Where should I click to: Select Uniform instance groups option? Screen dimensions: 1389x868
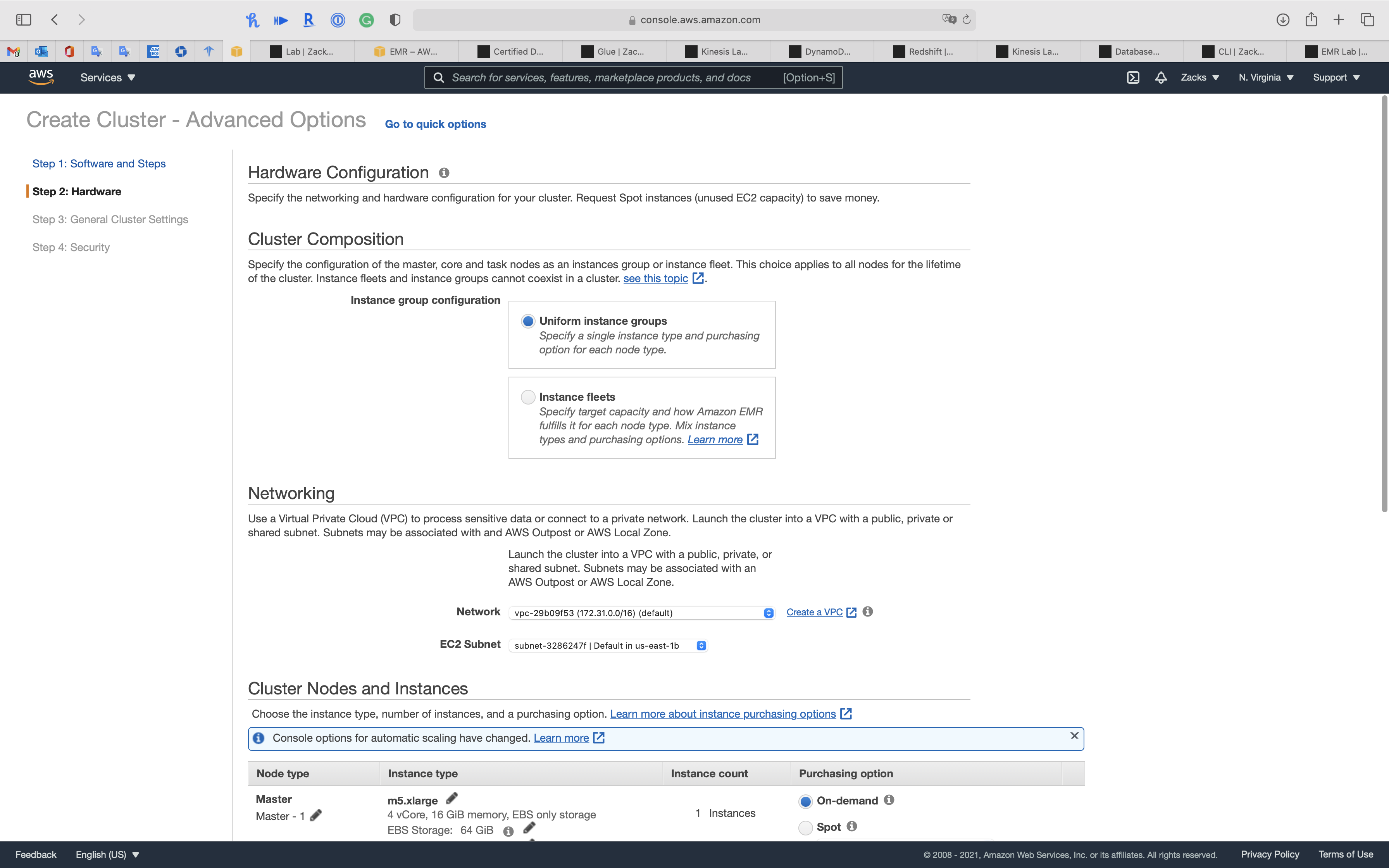click(528, 321)
